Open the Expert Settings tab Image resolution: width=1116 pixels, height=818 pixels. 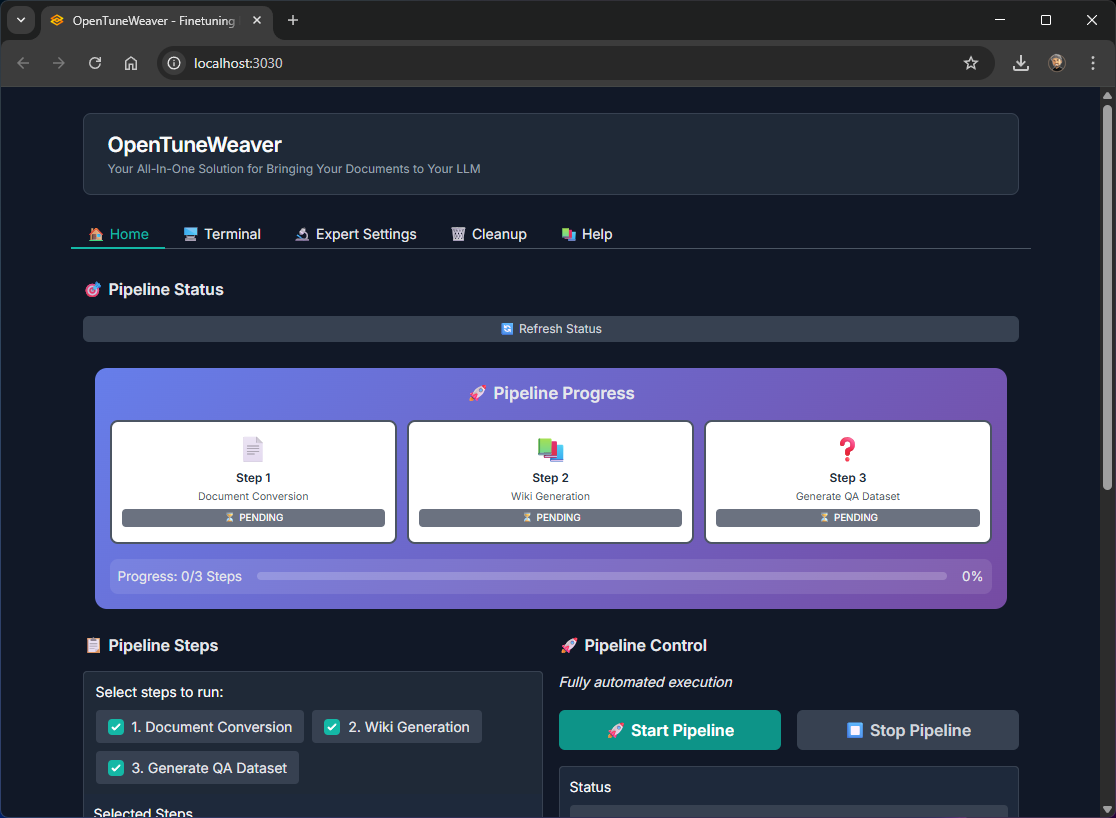[x=355, y=234]
